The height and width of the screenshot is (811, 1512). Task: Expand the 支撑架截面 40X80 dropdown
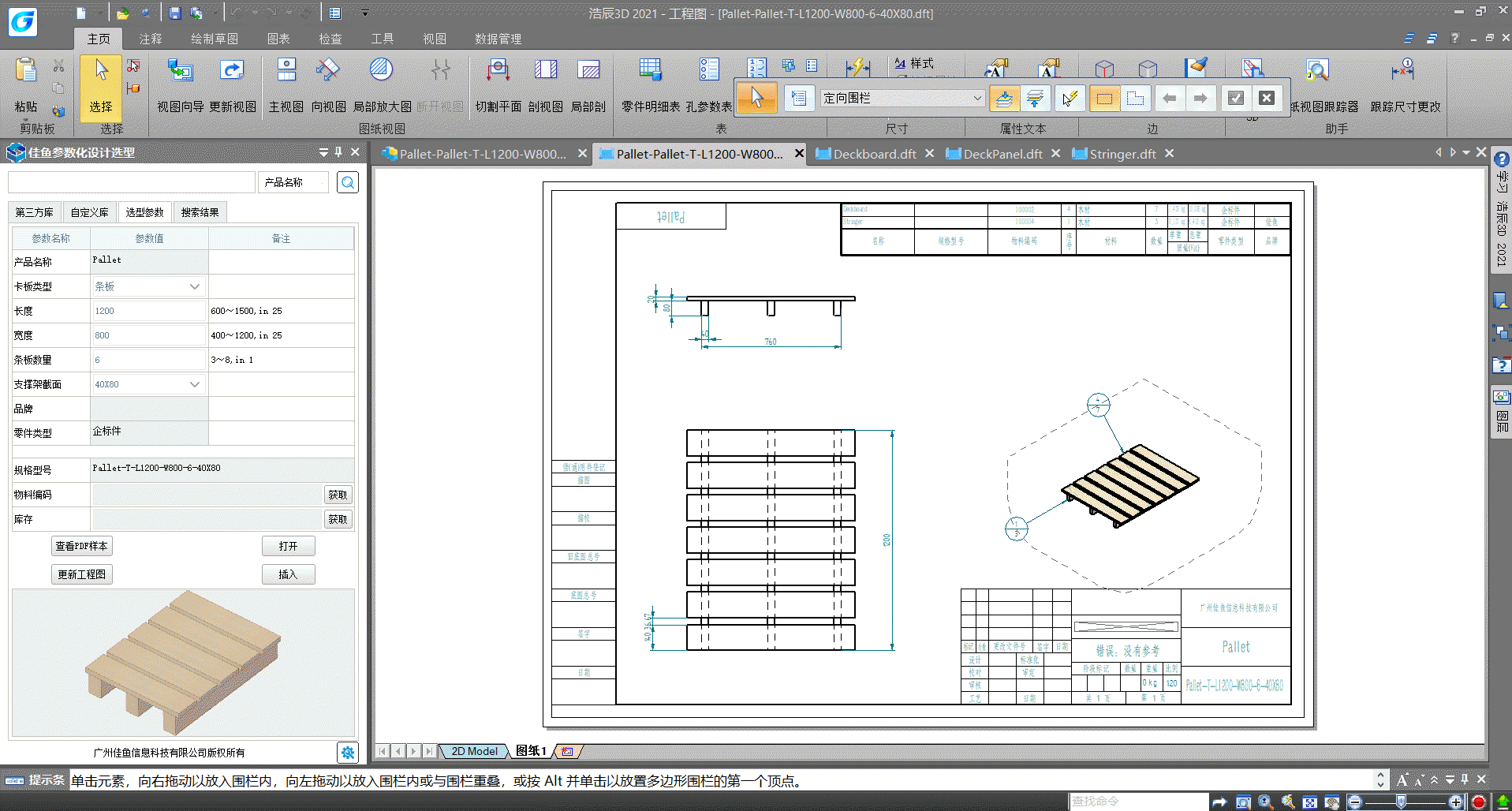click(x=195, y=384)
